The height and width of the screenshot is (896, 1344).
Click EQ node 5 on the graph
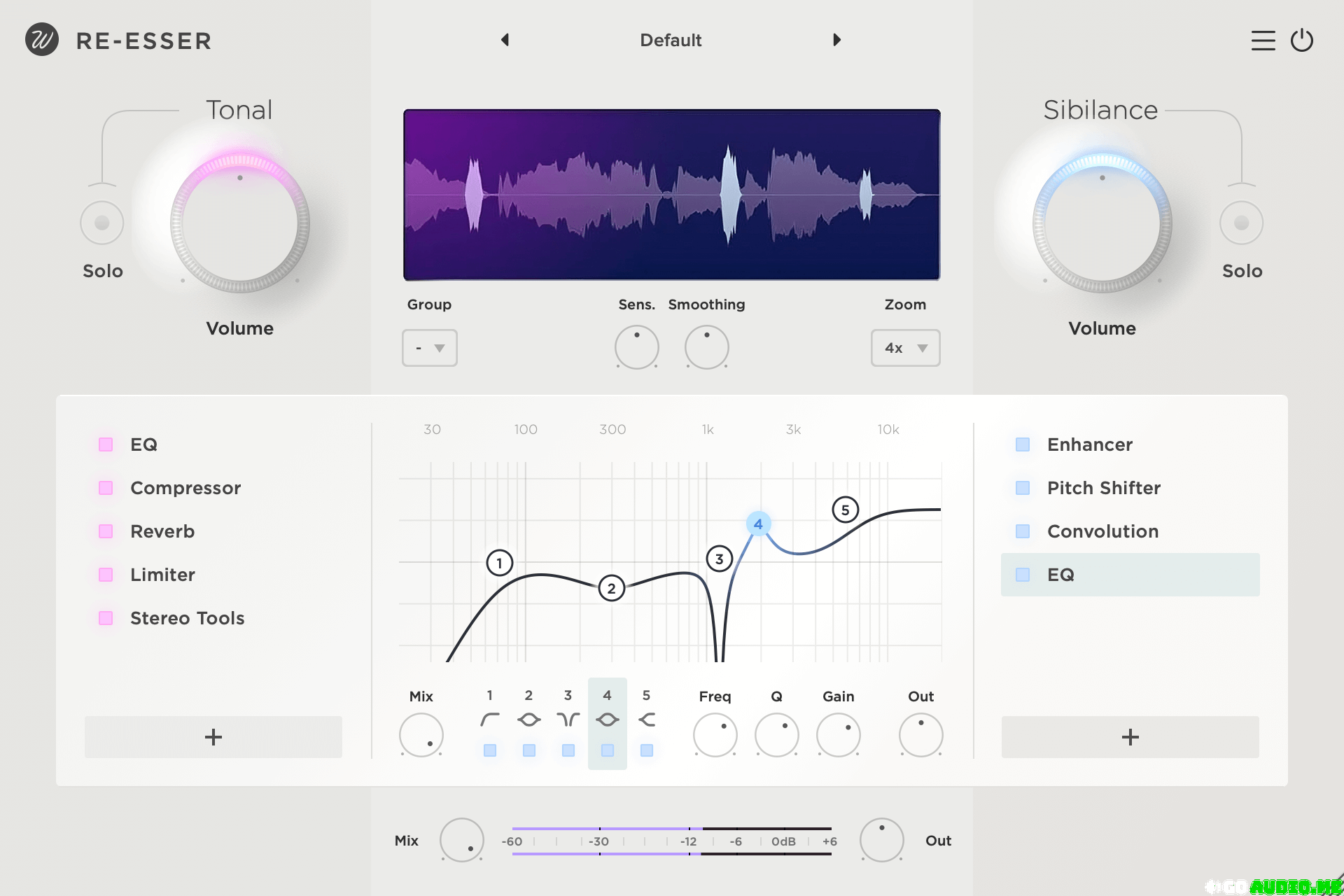click(x=845, y=510)
